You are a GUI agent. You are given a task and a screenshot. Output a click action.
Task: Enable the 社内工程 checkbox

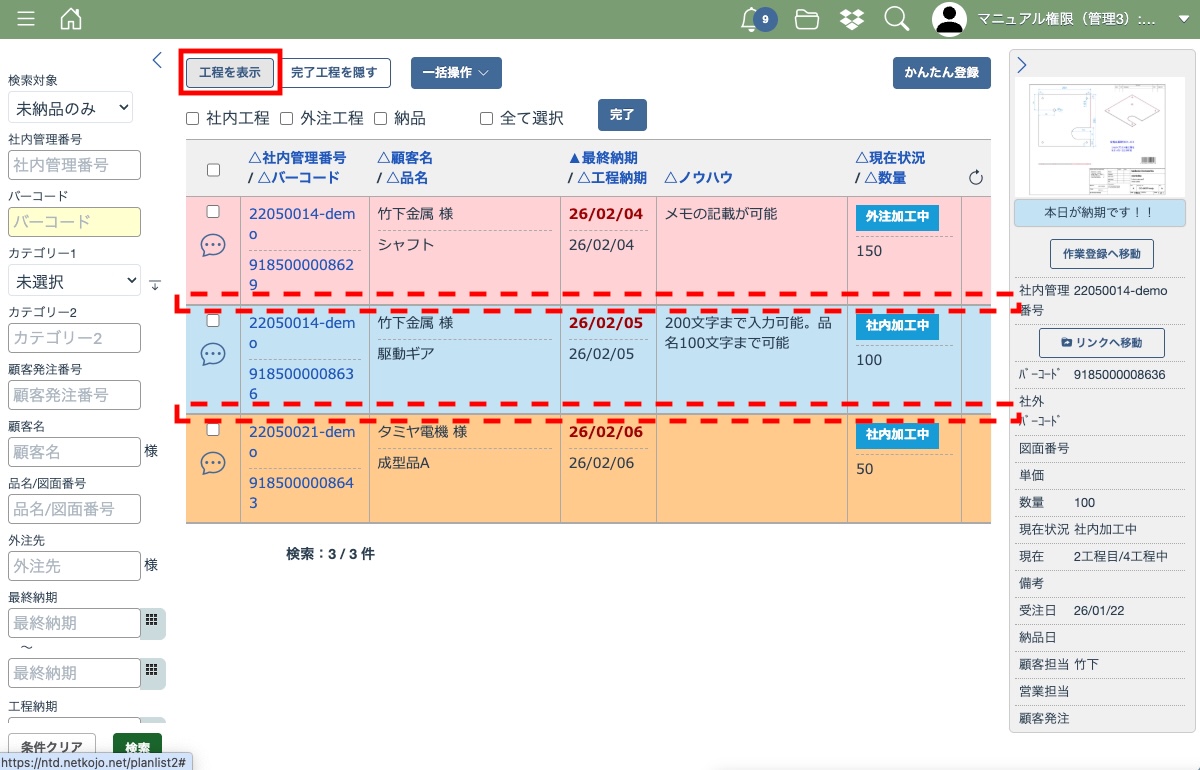coord(193,119)
